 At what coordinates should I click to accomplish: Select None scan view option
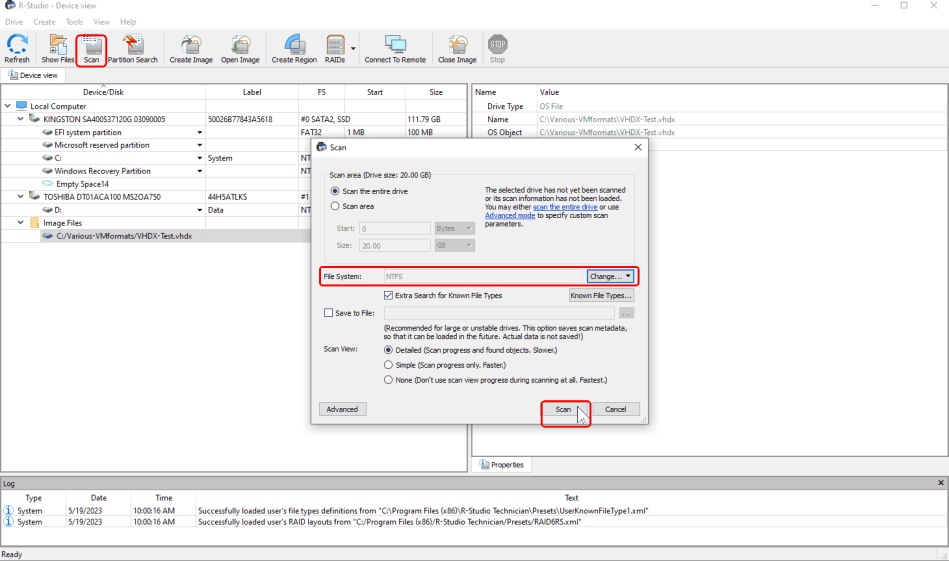(389, 380)
